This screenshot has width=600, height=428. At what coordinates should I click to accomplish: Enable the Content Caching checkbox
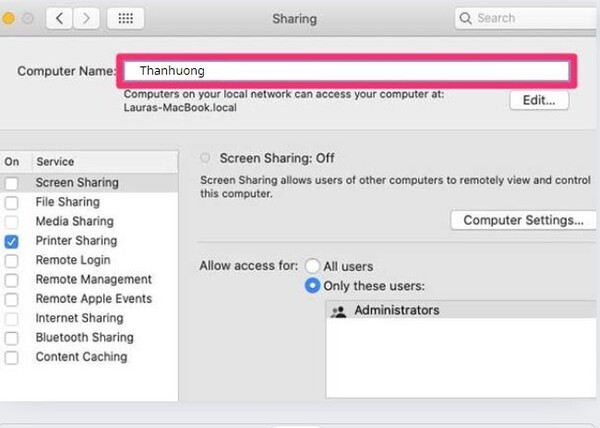pyautogui.click(x=11, y=358)
